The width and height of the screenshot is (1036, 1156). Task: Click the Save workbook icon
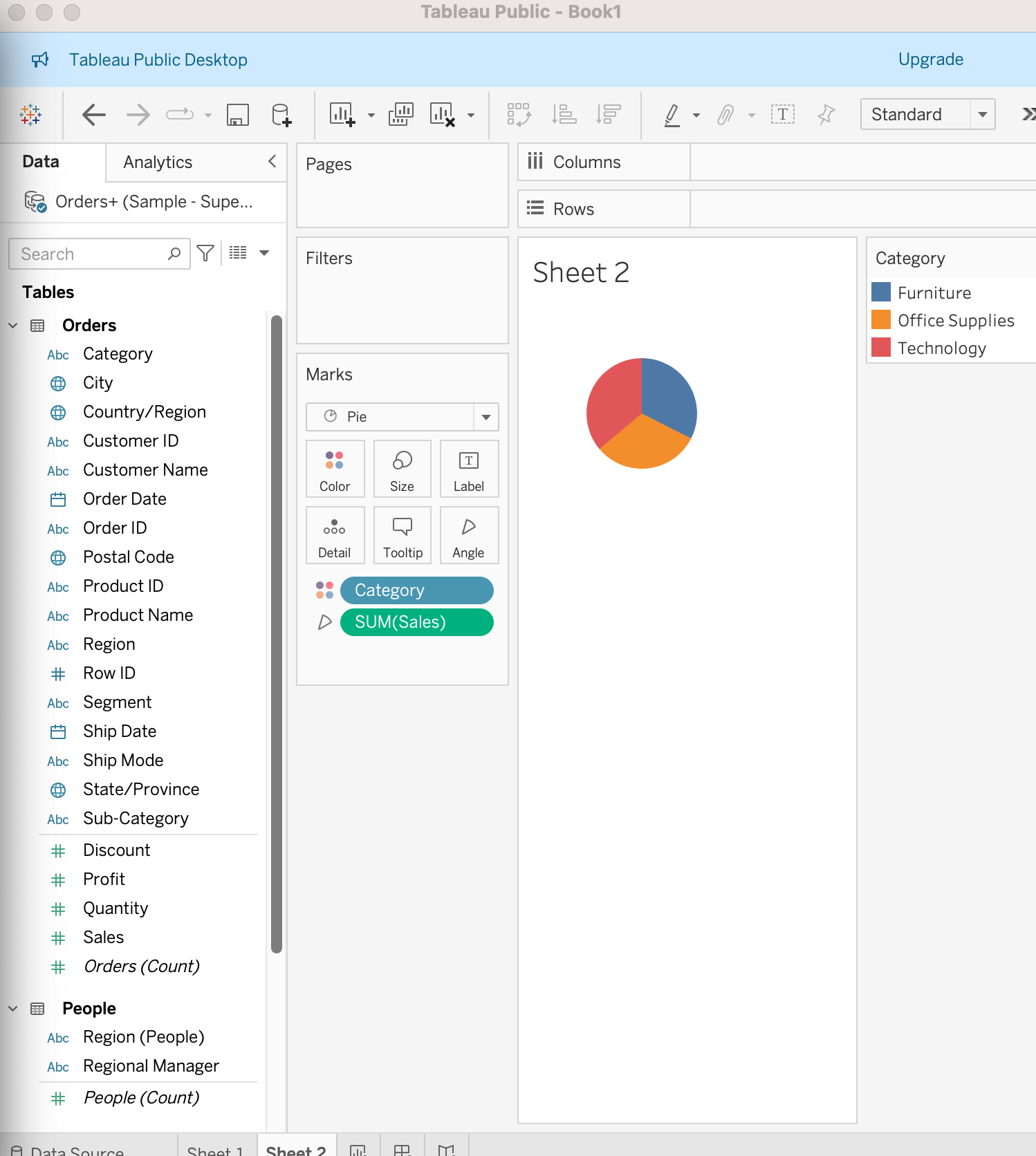tap(238, 115)
